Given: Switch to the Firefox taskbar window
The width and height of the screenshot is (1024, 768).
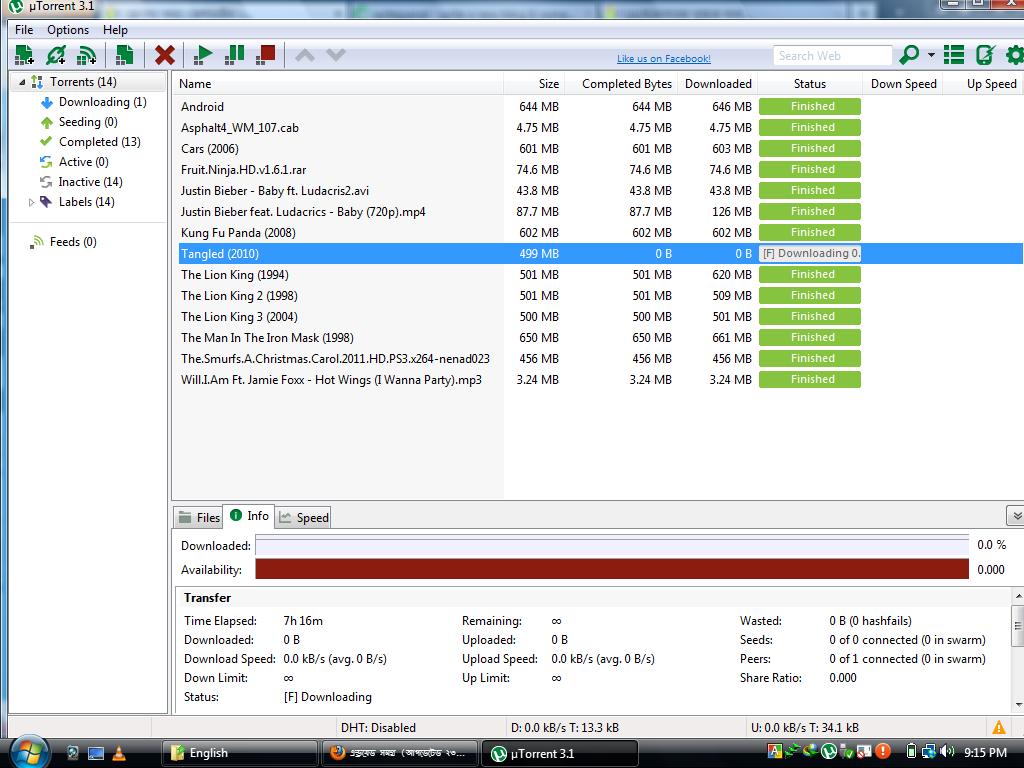Looking at the screenshot, I should pyautogui.click(x=398, y=753).
